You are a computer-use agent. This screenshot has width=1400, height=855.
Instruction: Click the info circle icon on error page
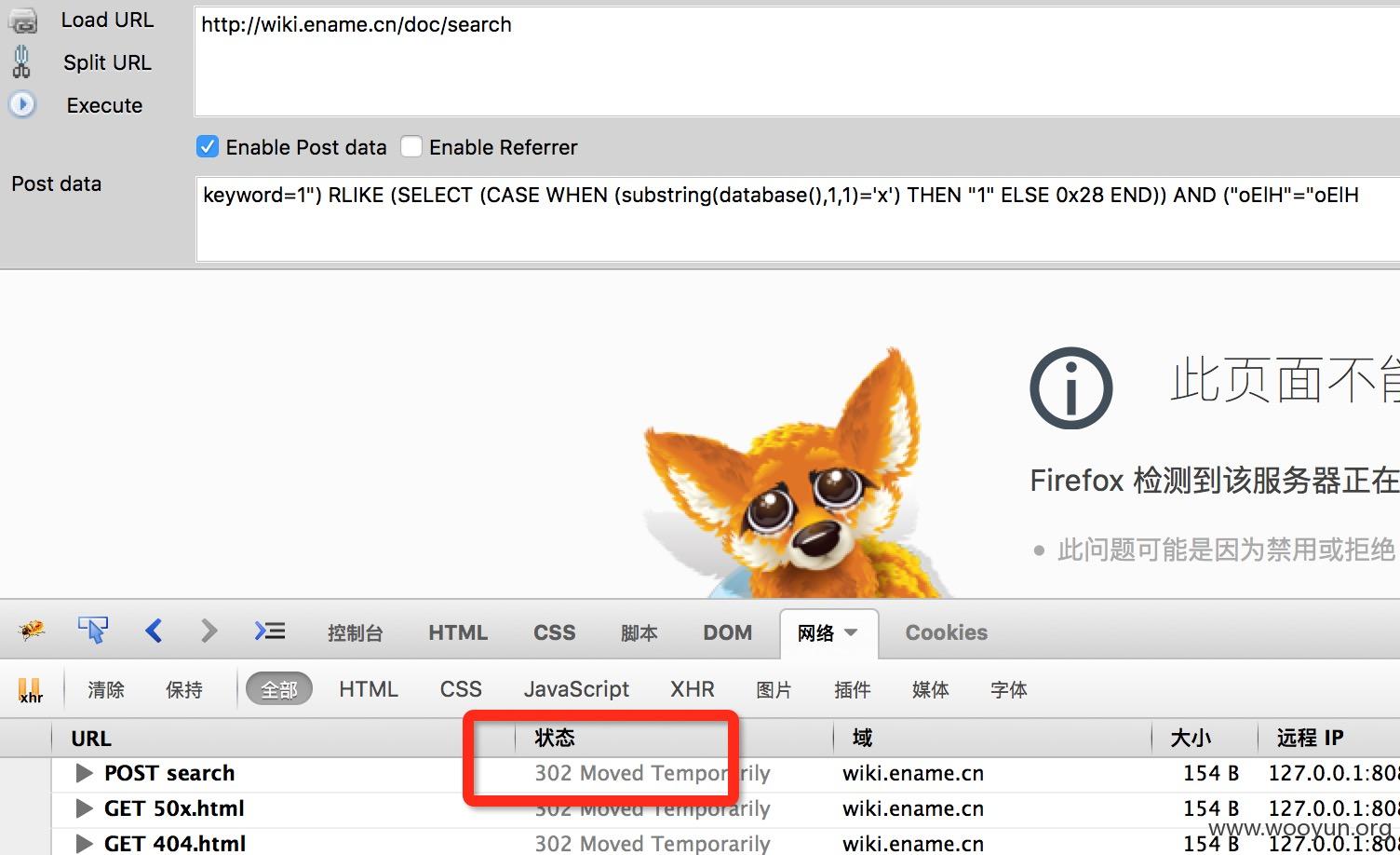click(x=1070, y=388)
